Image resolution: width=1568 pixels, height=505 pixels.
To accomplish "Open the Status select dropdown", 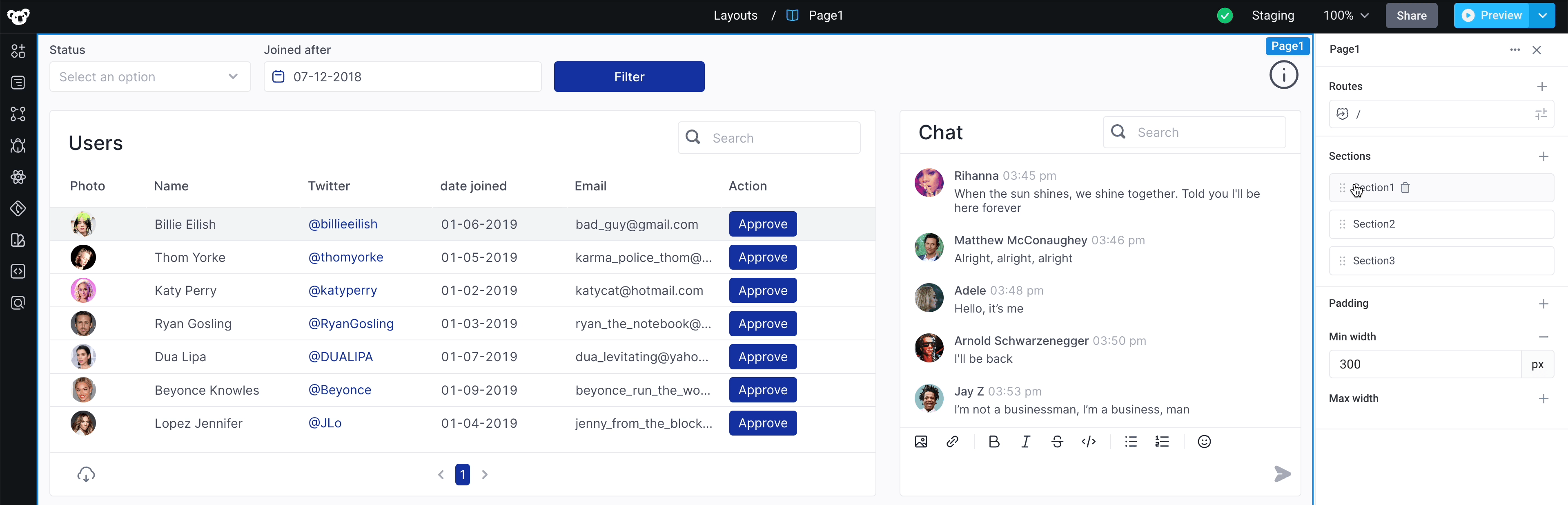I will (150, 77).
